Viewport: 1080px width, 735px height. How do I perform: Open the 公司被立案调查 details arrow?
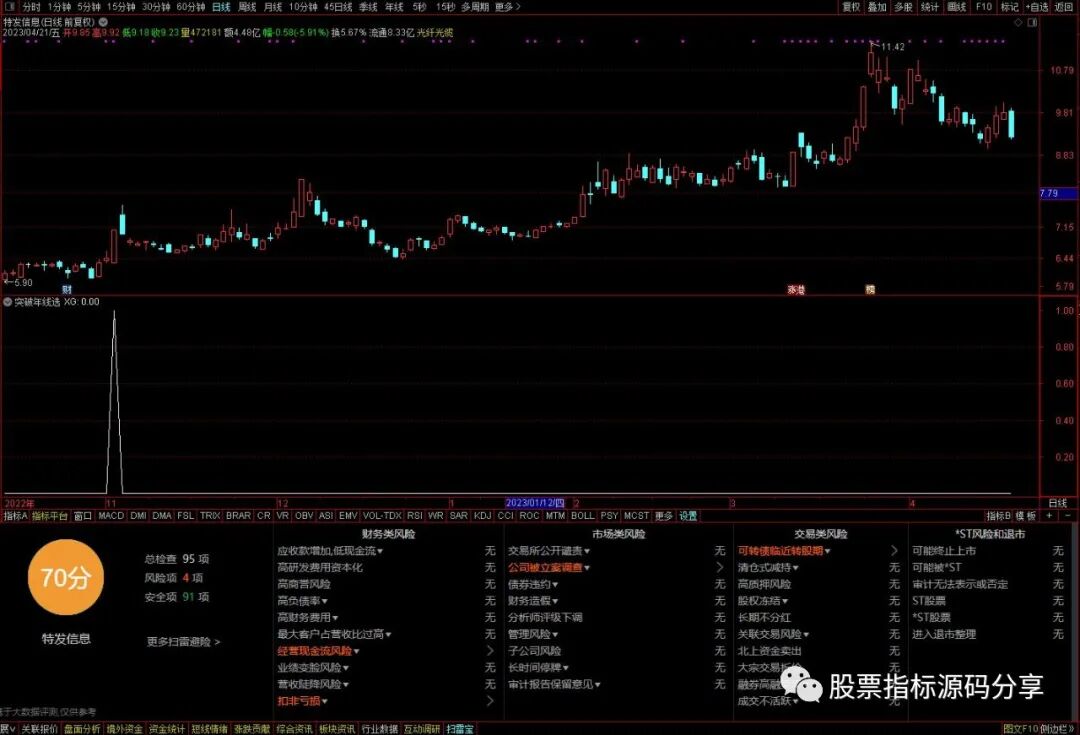(720, 568)
